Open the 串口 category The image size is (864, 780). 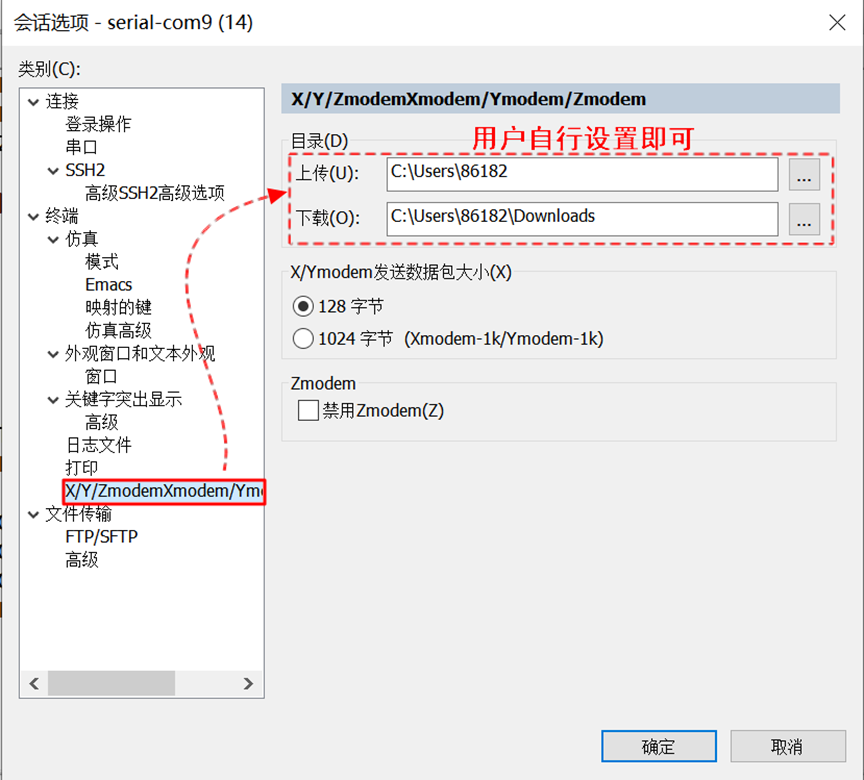[x=82, y=147]
